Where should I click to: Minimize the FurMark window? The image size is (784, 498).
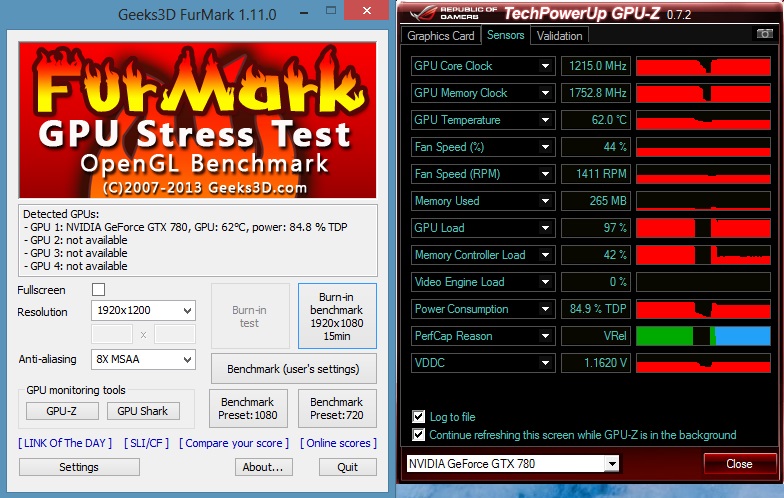point(304,12)
